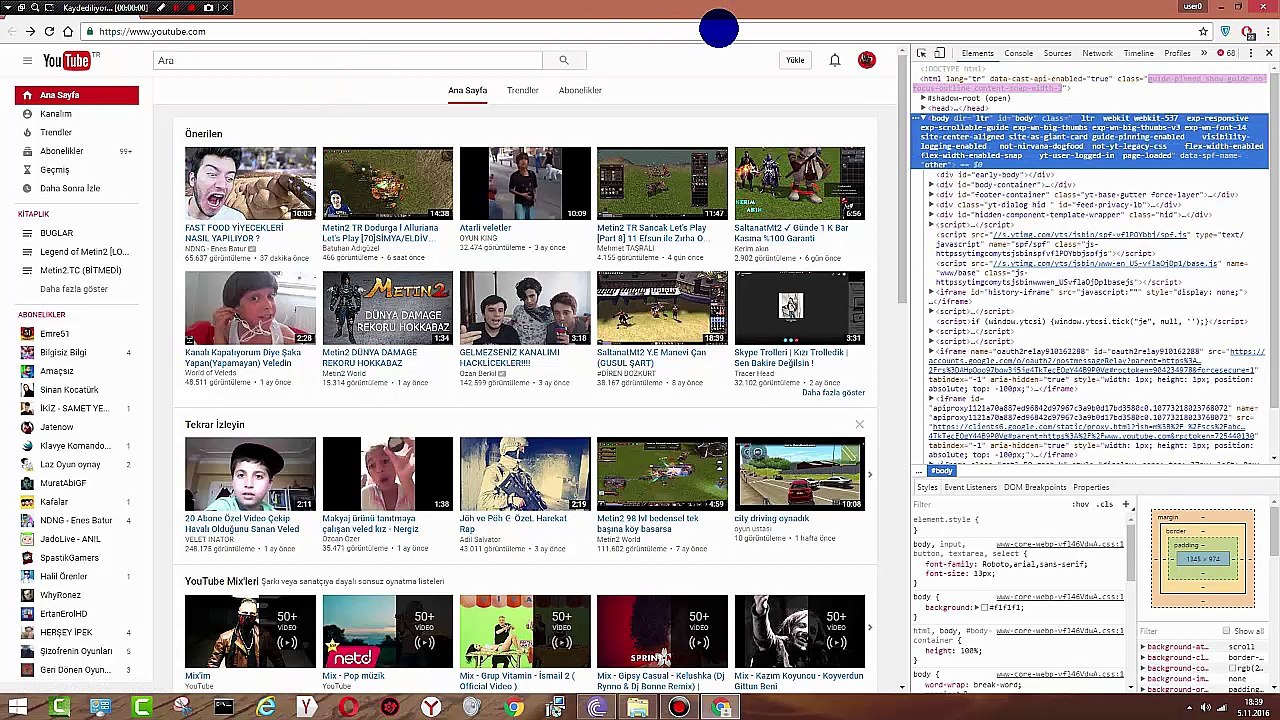This screenshot has height=720, width=1280.
Task: Click the background-color computed rgb swatch
Action: [x=1231, y=668]
